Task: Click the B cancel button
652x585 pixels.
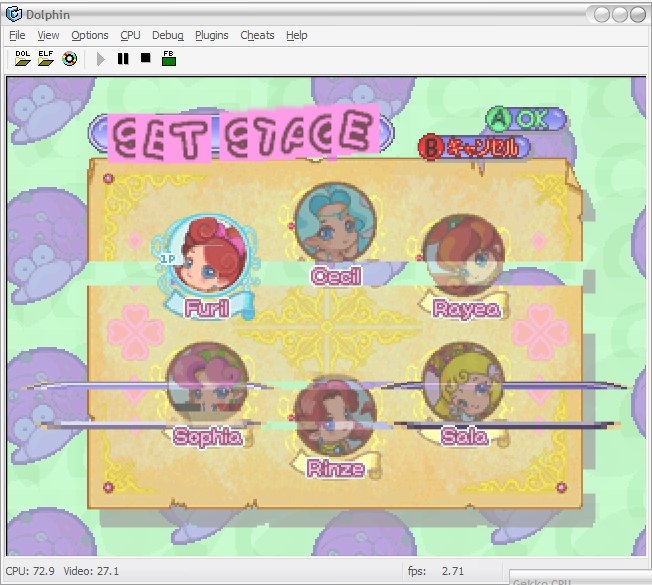Action: [x=474, y=147]
